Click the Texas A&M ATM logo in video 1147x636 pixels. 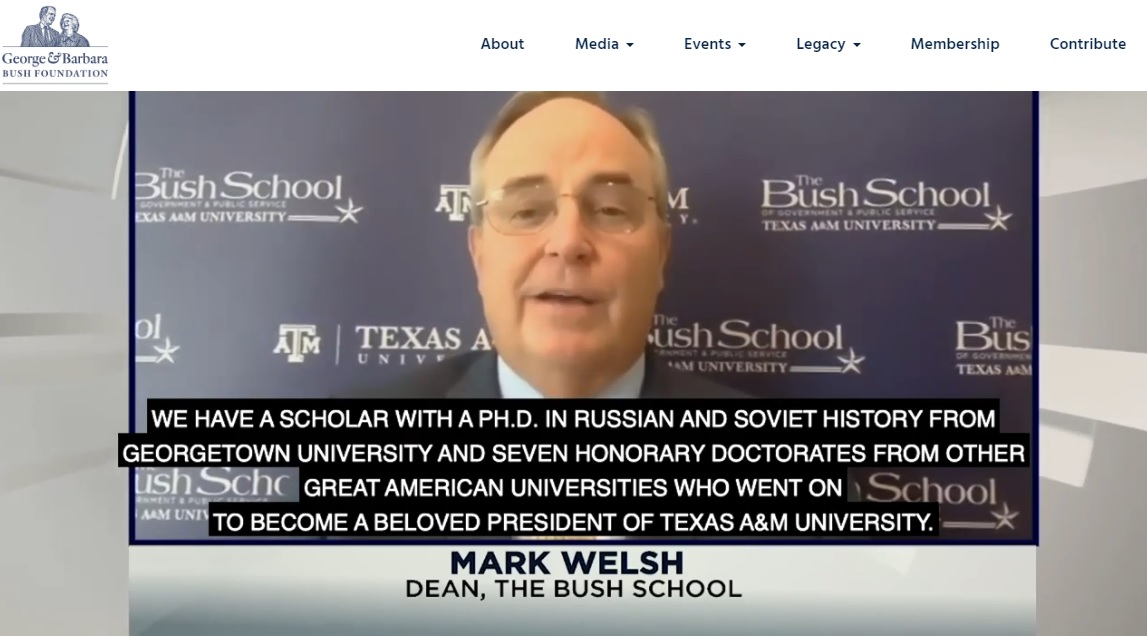(x=297, y=343)
